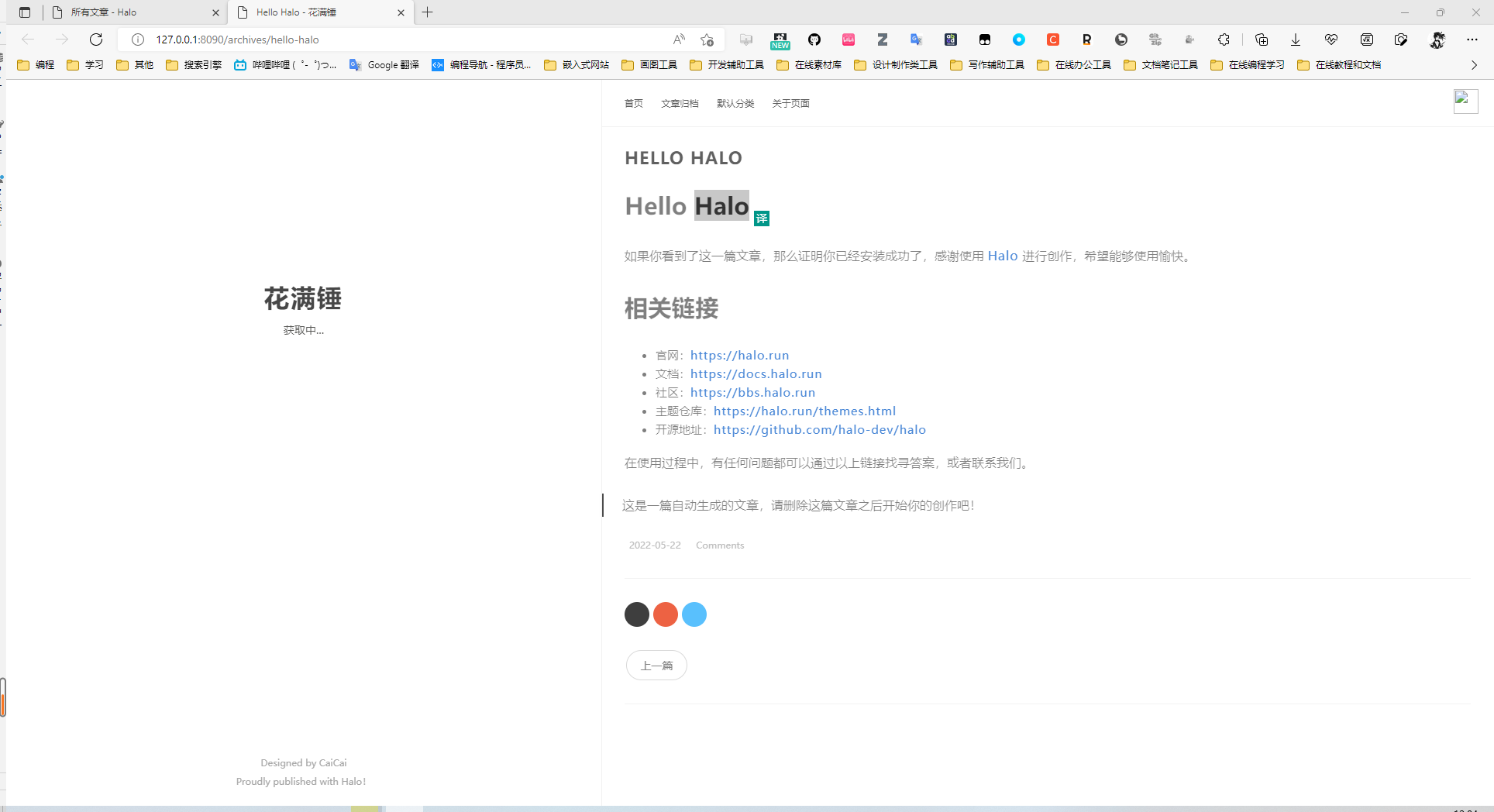Screen dimensions: 1494x812
Task: Open the https://bbs.halo.run community link
Action: (x=752, y=392)
